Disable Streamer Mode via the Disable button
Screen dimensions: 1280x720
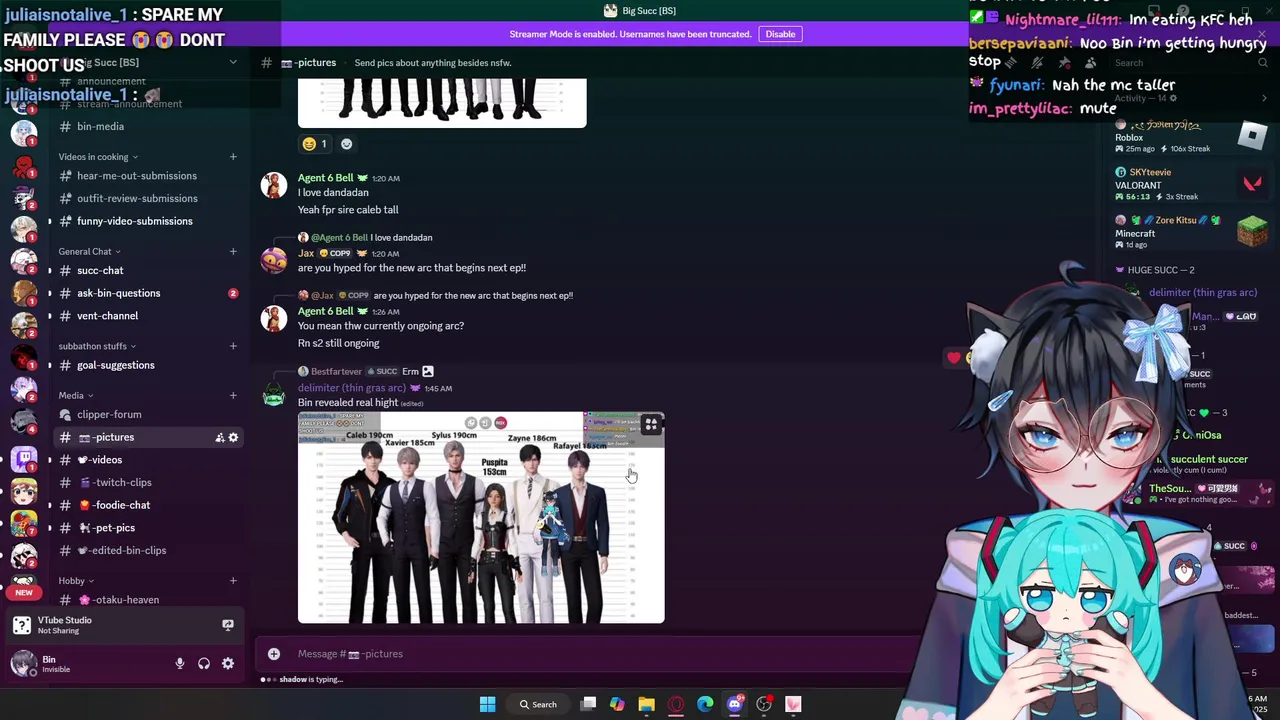point(780,34)
